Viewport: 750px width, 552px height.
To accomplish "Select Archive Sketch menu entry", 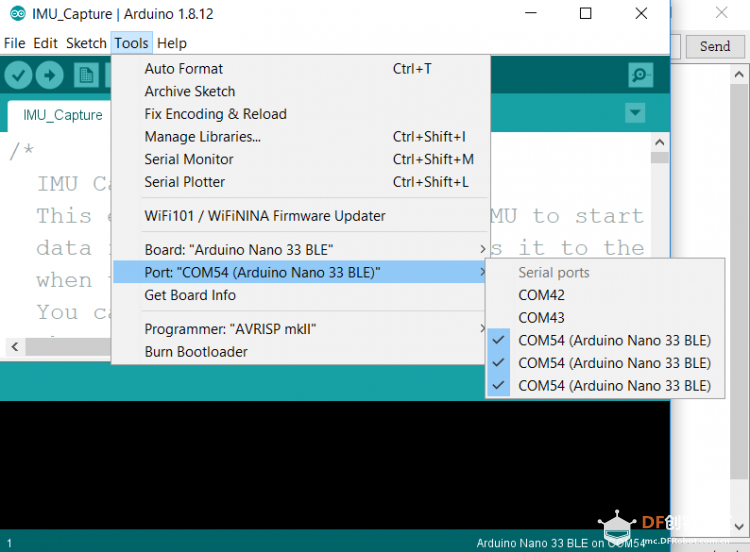I will pos(300,91).
